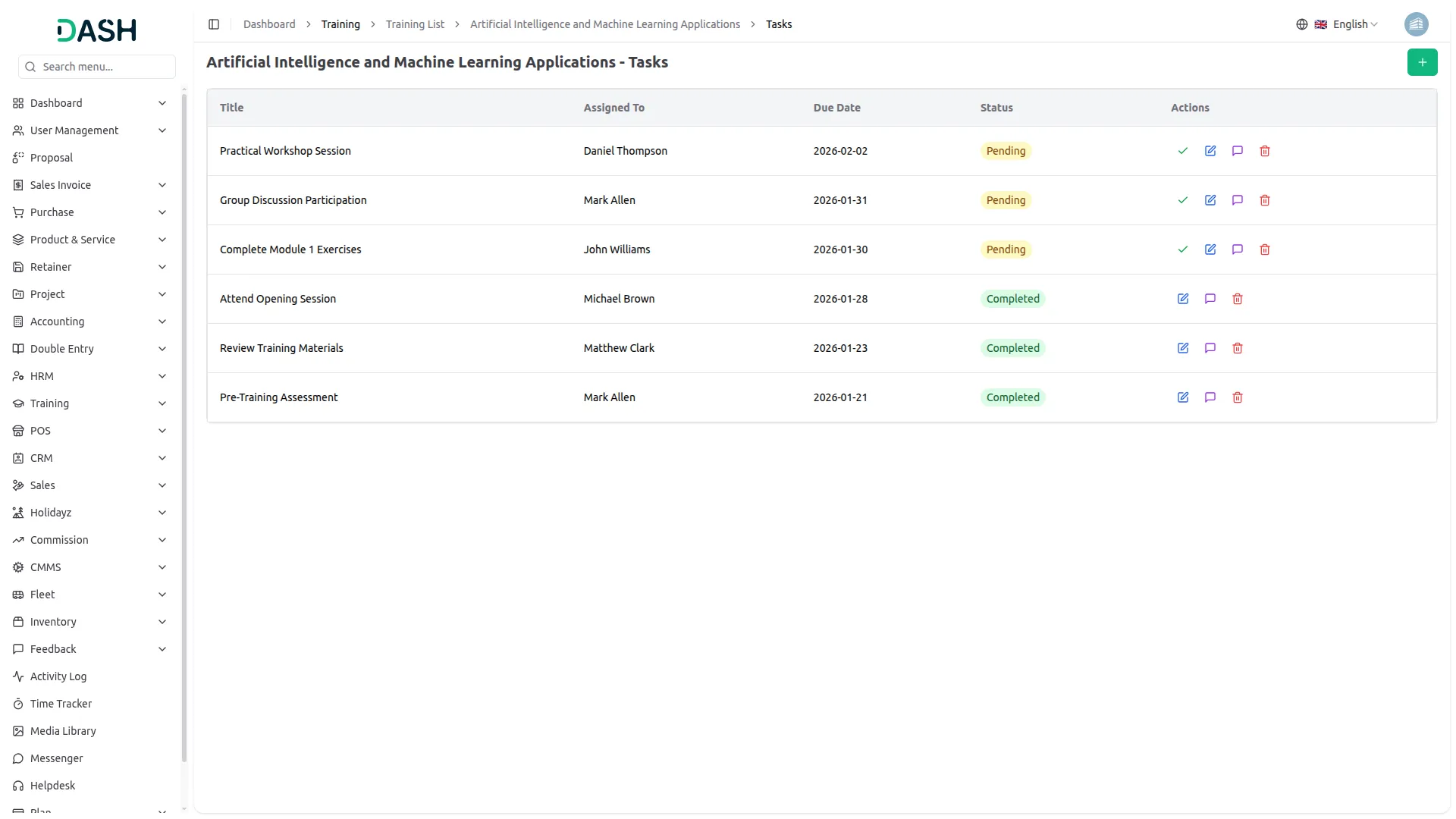Click the green add task button
Viewport: 1456px width, 819px height.
[1422, 62]
